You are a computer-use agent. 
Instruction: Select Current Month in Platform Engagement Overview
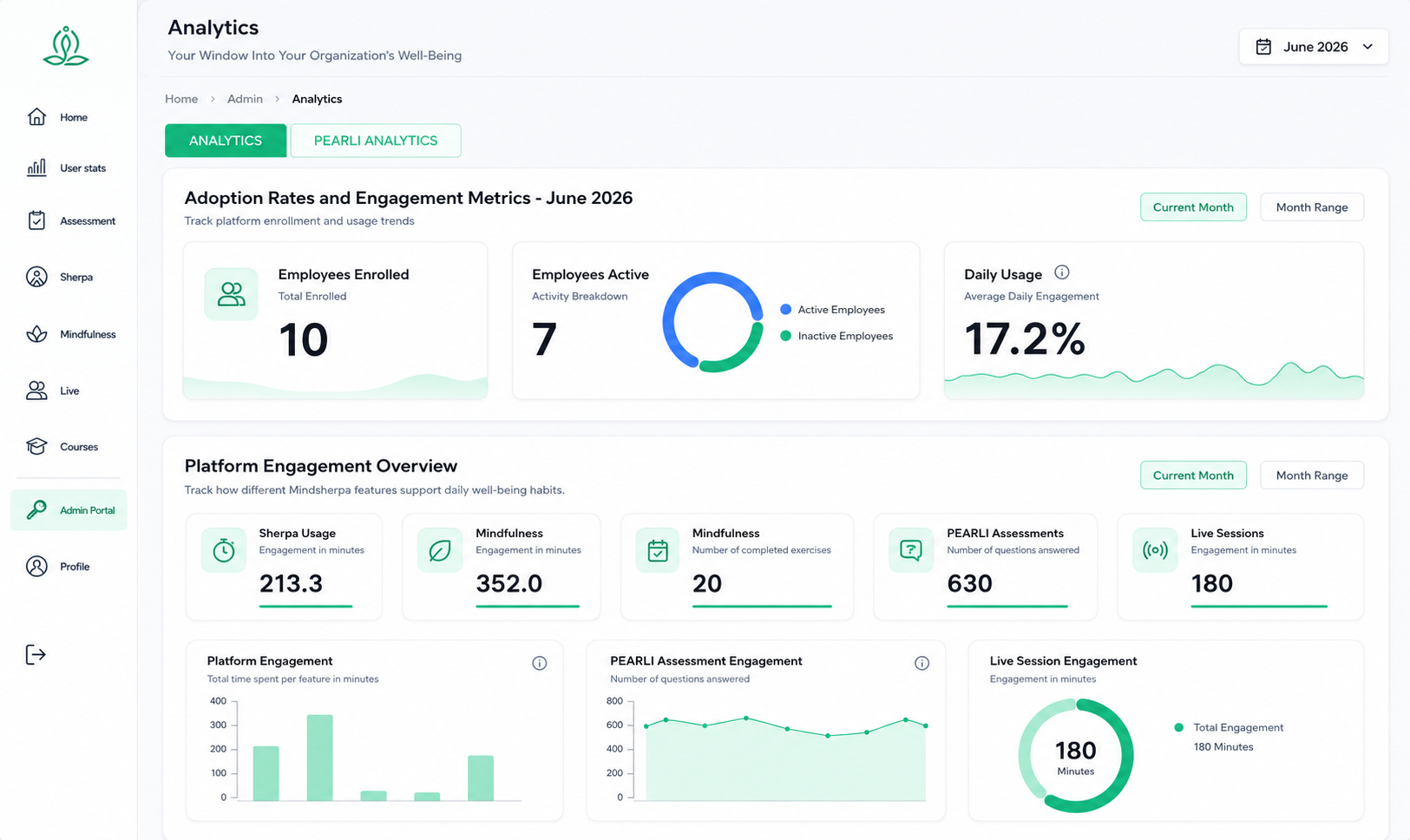pyautogui.click(x=1193, y=476)
